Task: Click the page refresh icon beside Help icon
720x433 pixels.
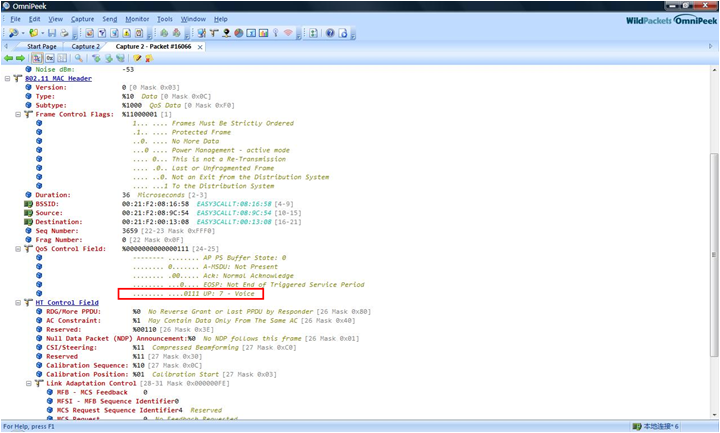Action: [343, 33]
